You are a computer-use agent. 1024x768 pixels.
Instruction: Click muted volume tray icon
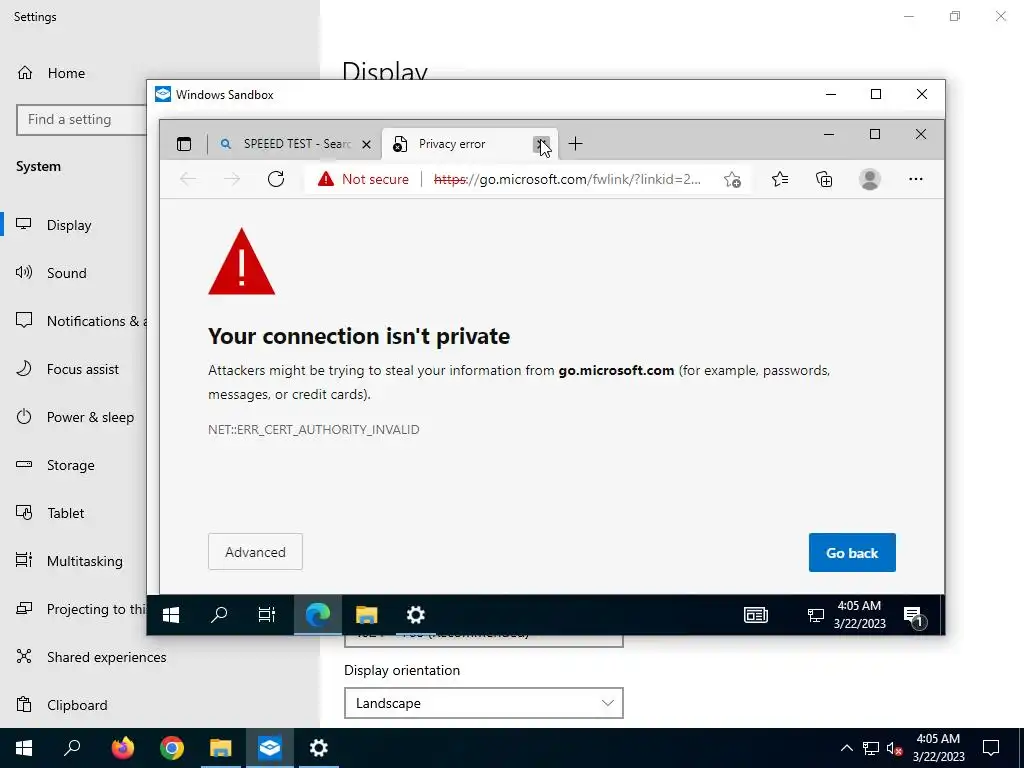click(895, 748)
